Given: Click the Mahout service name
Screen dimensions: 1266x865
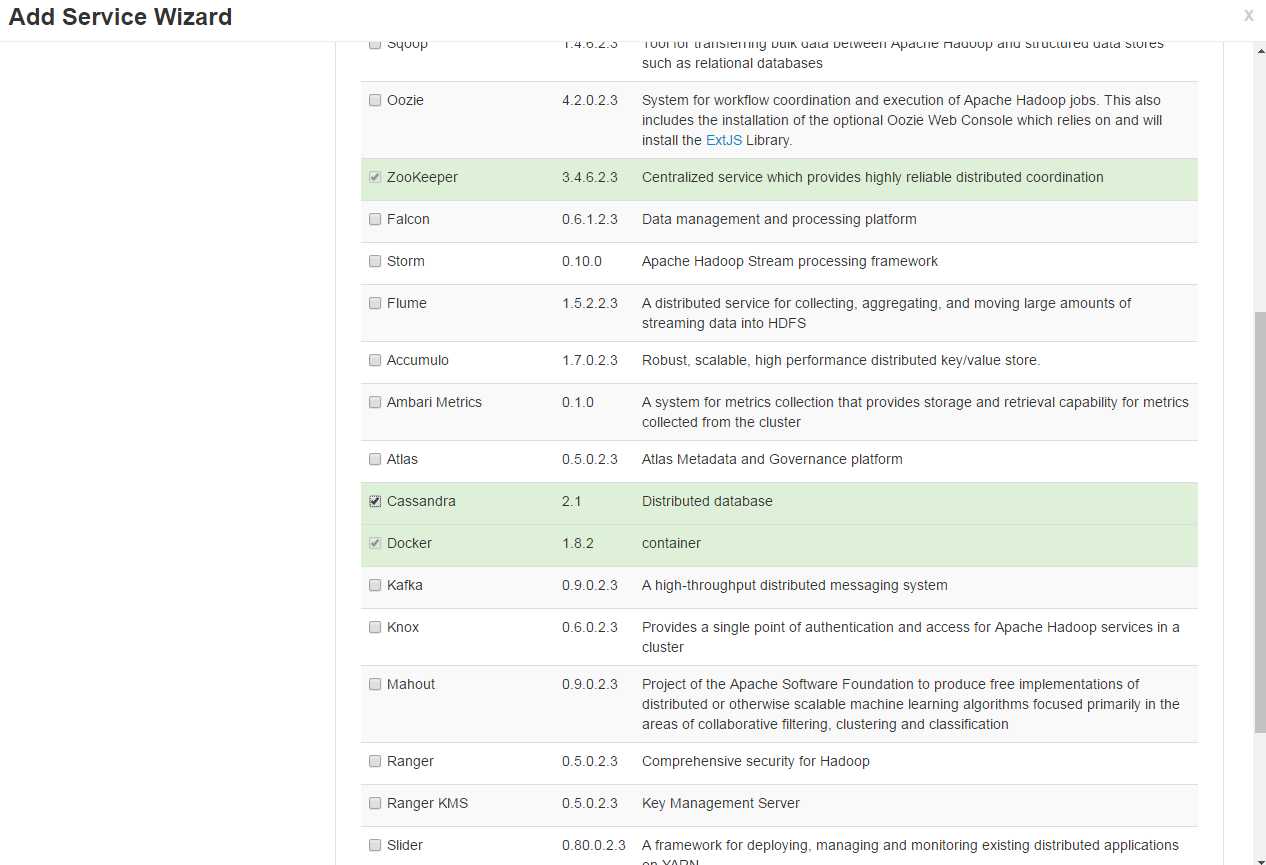Looking at the screenshot, I should (x=411, y=684).
